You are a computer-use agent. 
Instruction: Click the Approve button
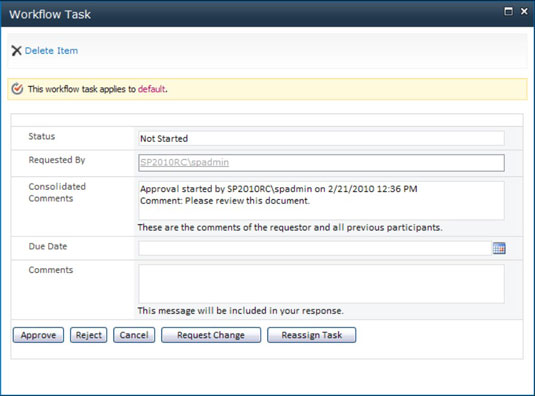click(38, 335)
